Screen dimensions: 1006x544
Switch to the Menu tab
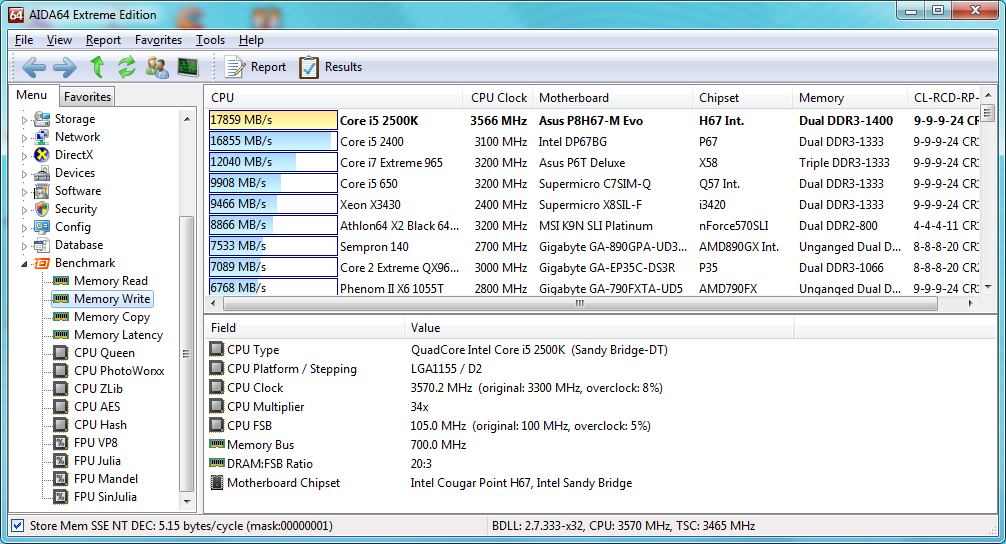pos(32,95)
